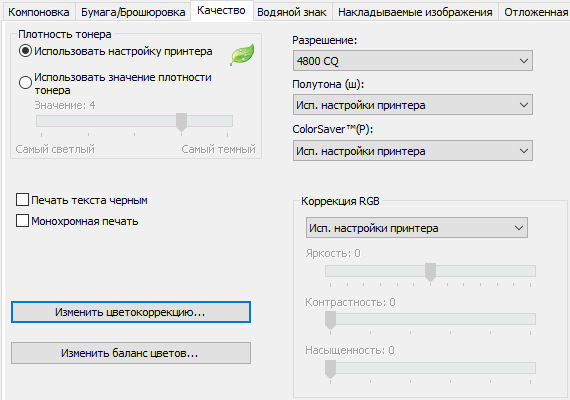The height and width of the screenshot is (400, 570).
Task: Click the ColorSaver™(P): label
Action: pos(333,129)
